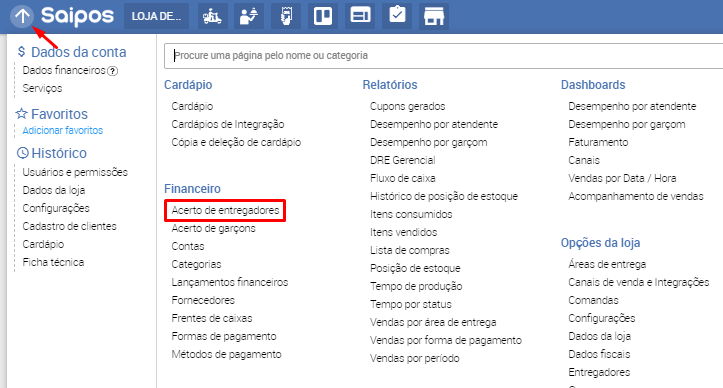This screenshot has height=388, width=723.
Task: Open Vendas por Data / Hora dashboard
Action: click(x=622, y=178)
